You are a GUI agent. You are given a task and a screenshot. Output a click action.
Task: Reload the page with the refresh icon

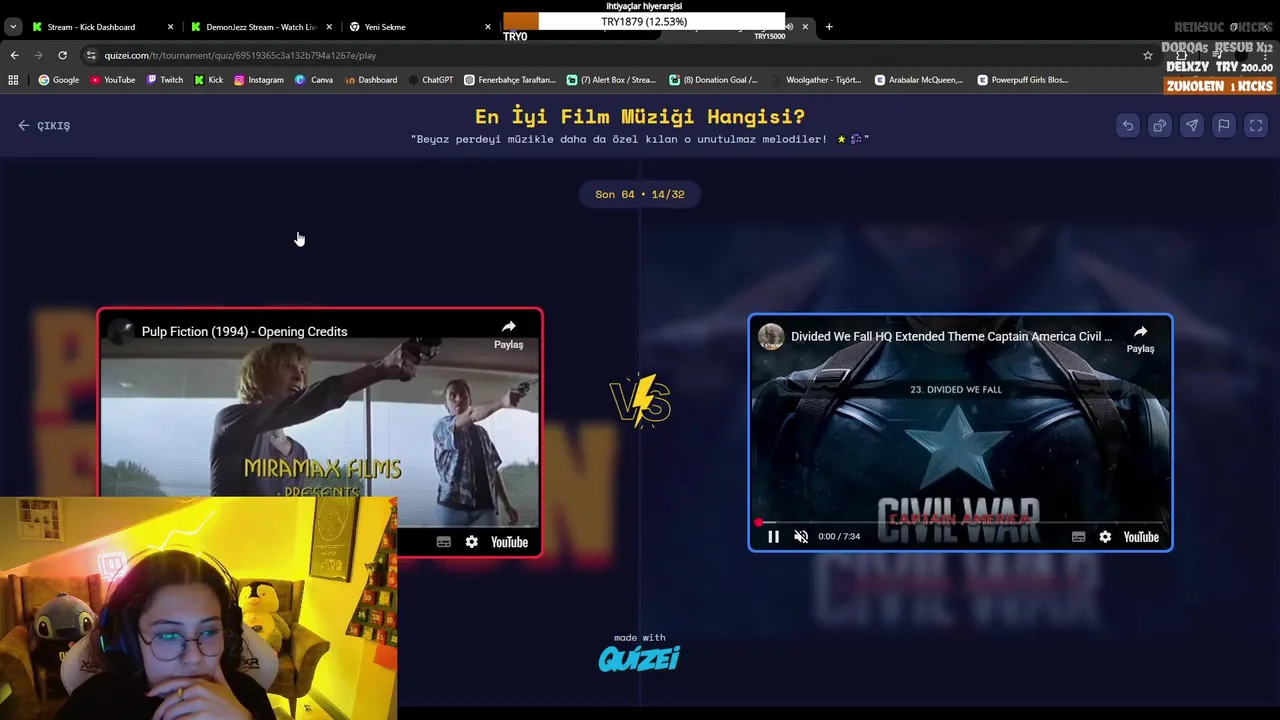[62, 55]
